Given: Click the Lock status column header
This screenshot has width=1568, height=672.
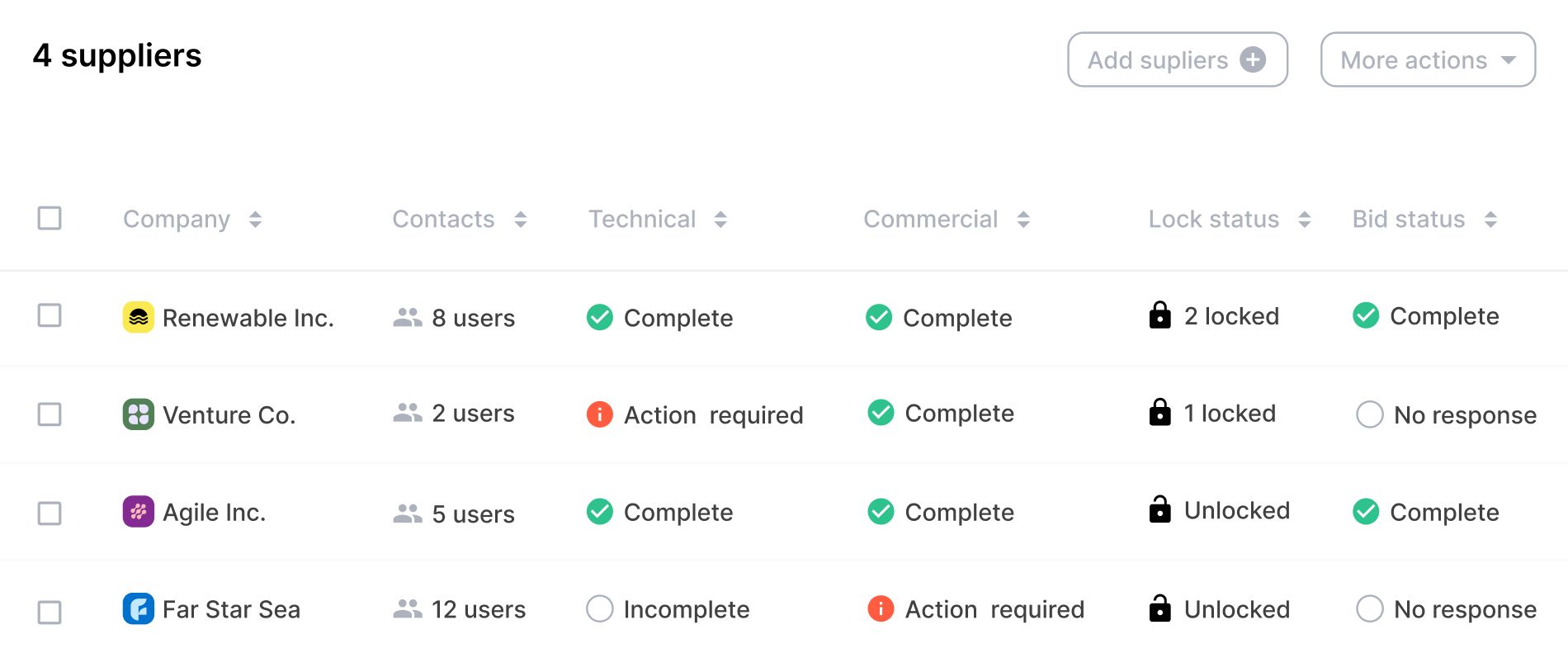Looking at the screenshot, I should point(1214,219).
